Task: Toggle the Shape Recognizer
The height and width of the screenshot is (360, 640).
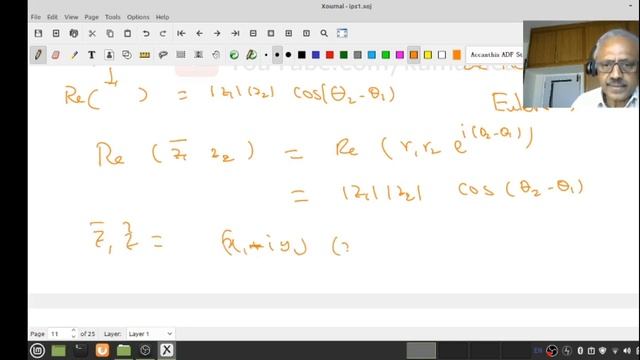Action: pyautogui.click(x=127, y=55)
